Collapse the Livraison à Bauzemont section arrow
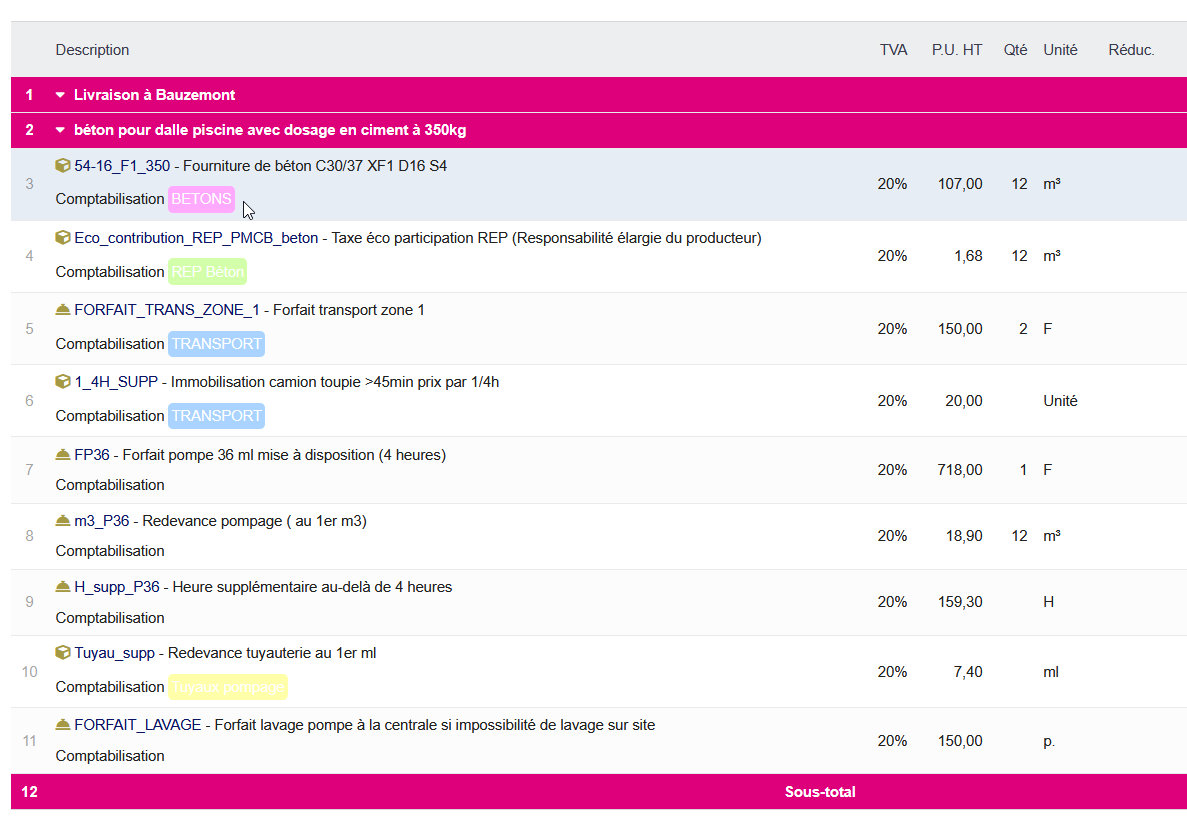The image size is (1187, 817). click(61, 95)
